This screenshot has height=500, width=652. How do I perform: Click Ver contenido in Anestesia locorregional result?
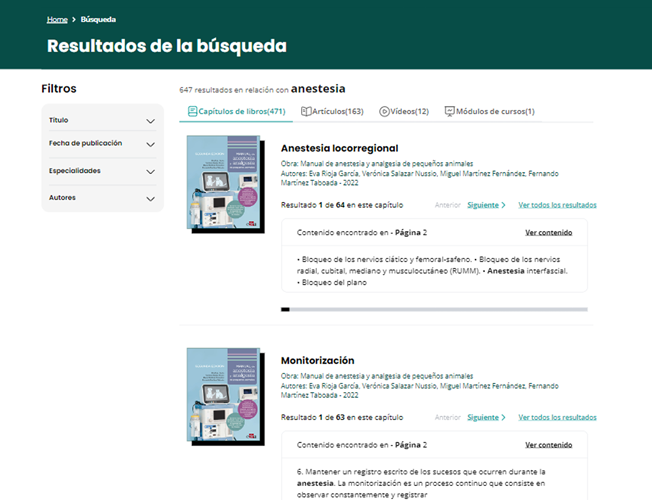click(x=548, y=232)
